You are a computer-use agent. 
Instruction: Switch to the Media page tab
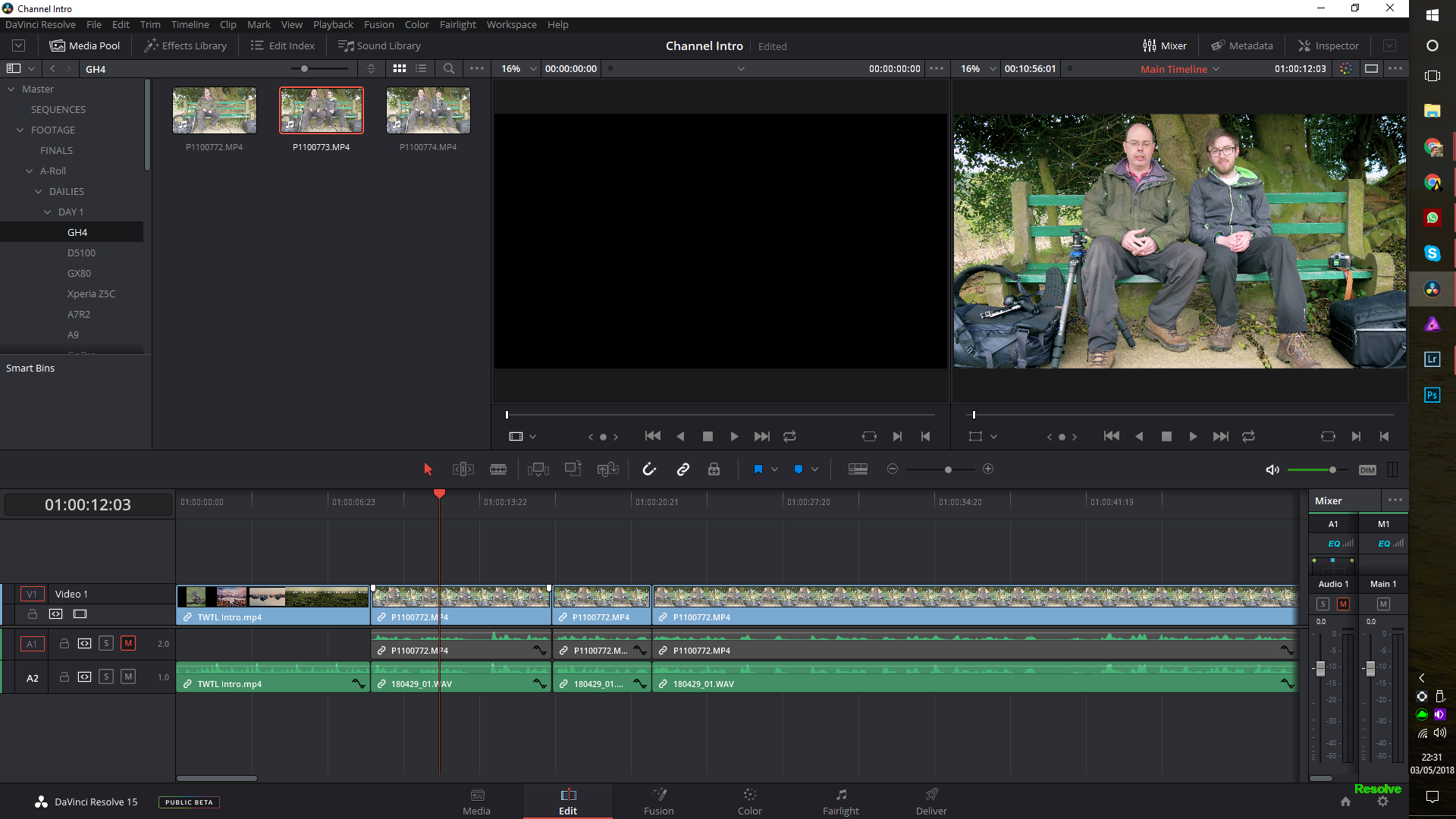[477, 802]
